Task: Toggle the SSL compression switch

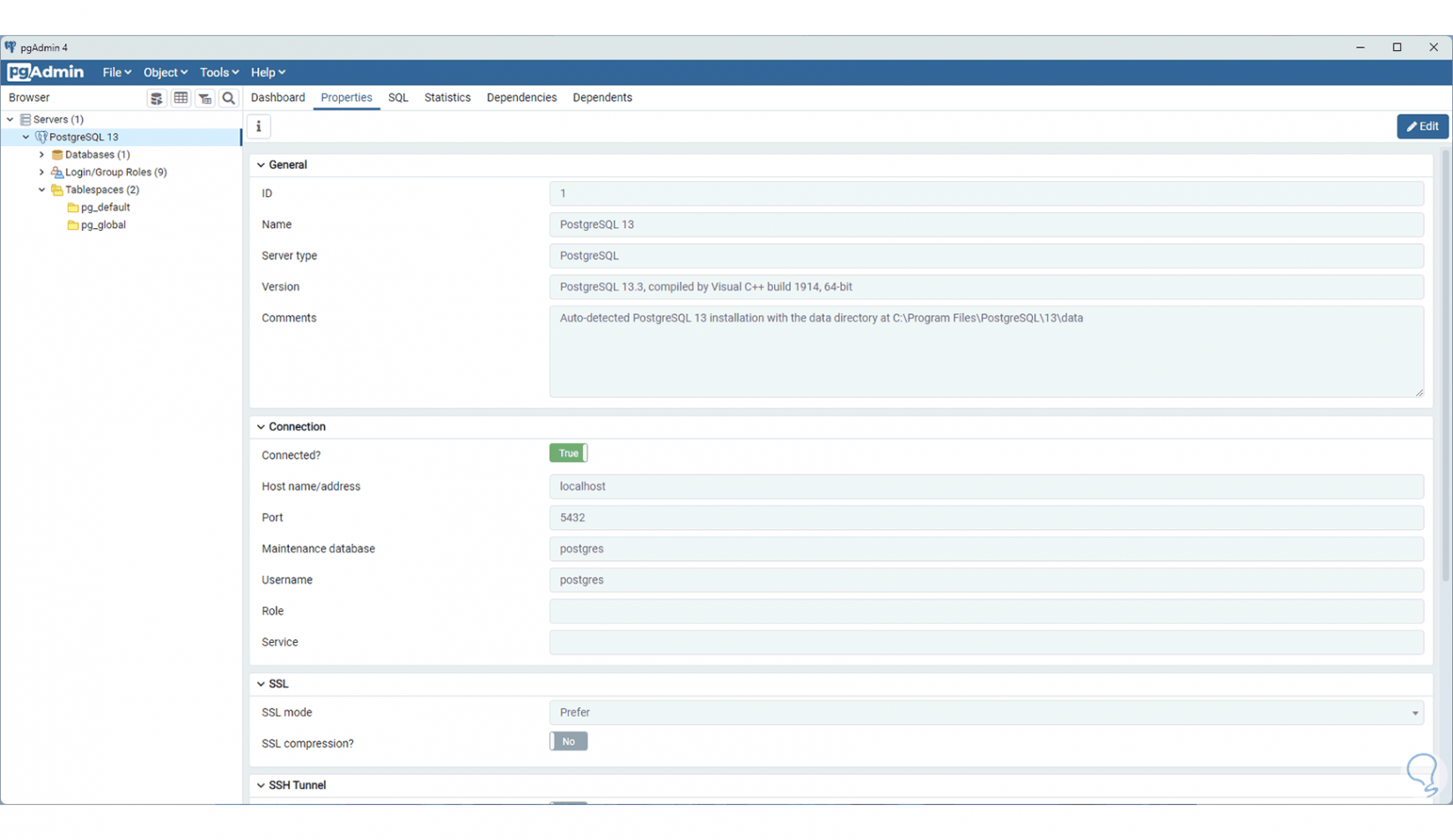Action: pos(568,741)
